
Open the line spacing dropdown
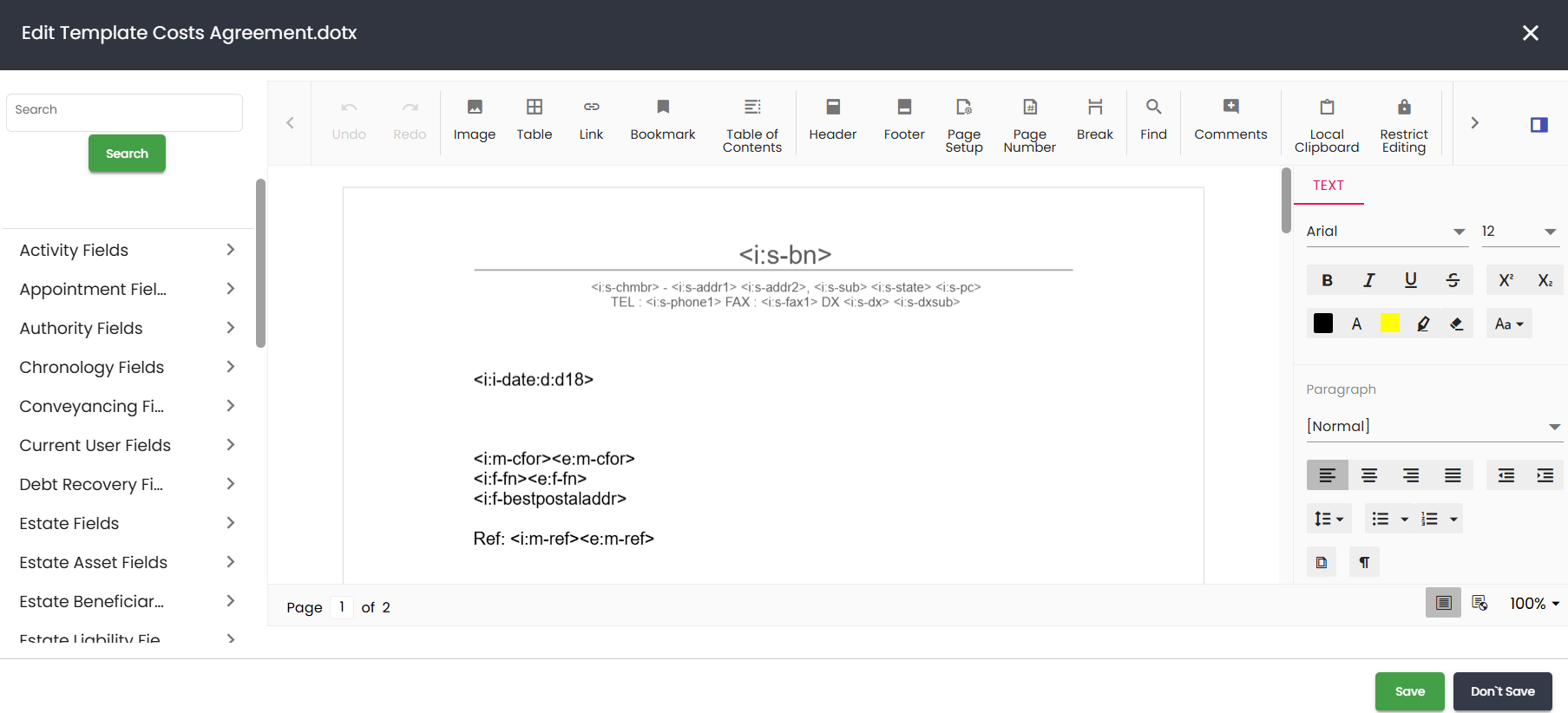tap(1329, 519)
